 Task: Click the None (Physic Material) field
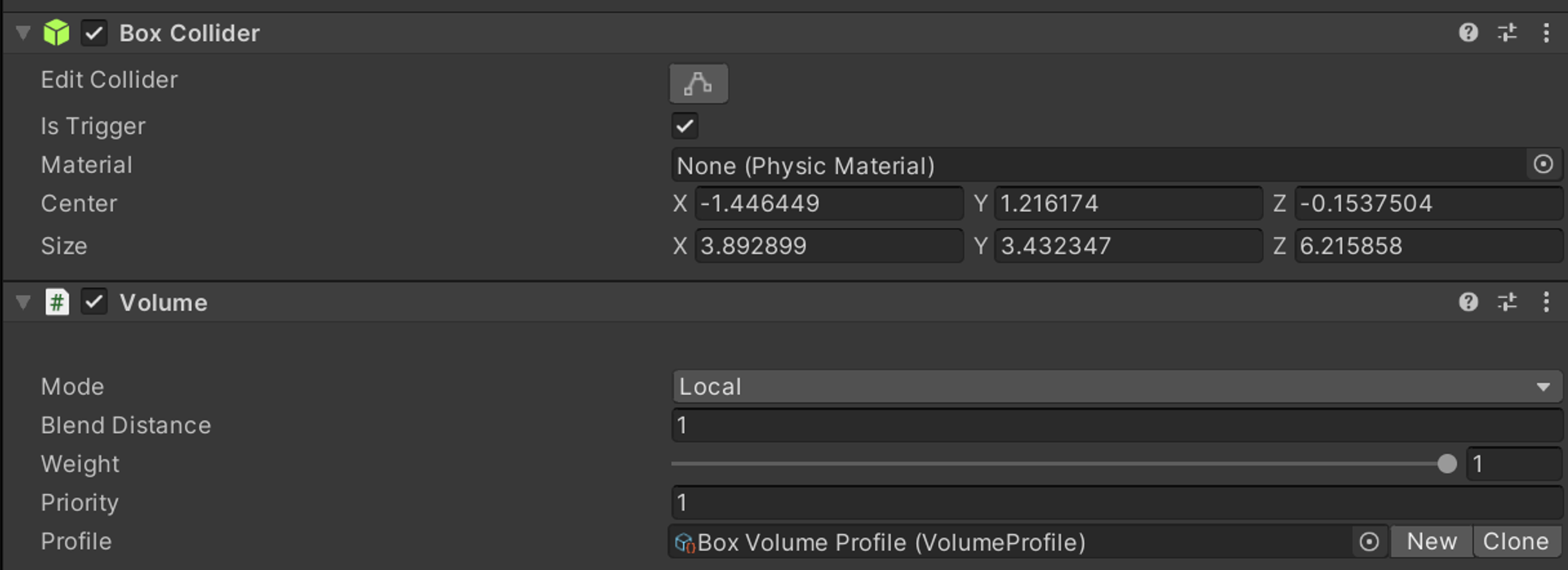point(1117,165)
